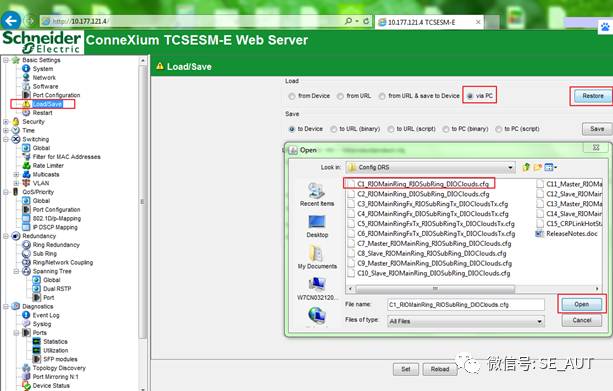This screenshot has width=613, height=391.
Task: Open SFP modules entry
Action: tap(60, 359)
